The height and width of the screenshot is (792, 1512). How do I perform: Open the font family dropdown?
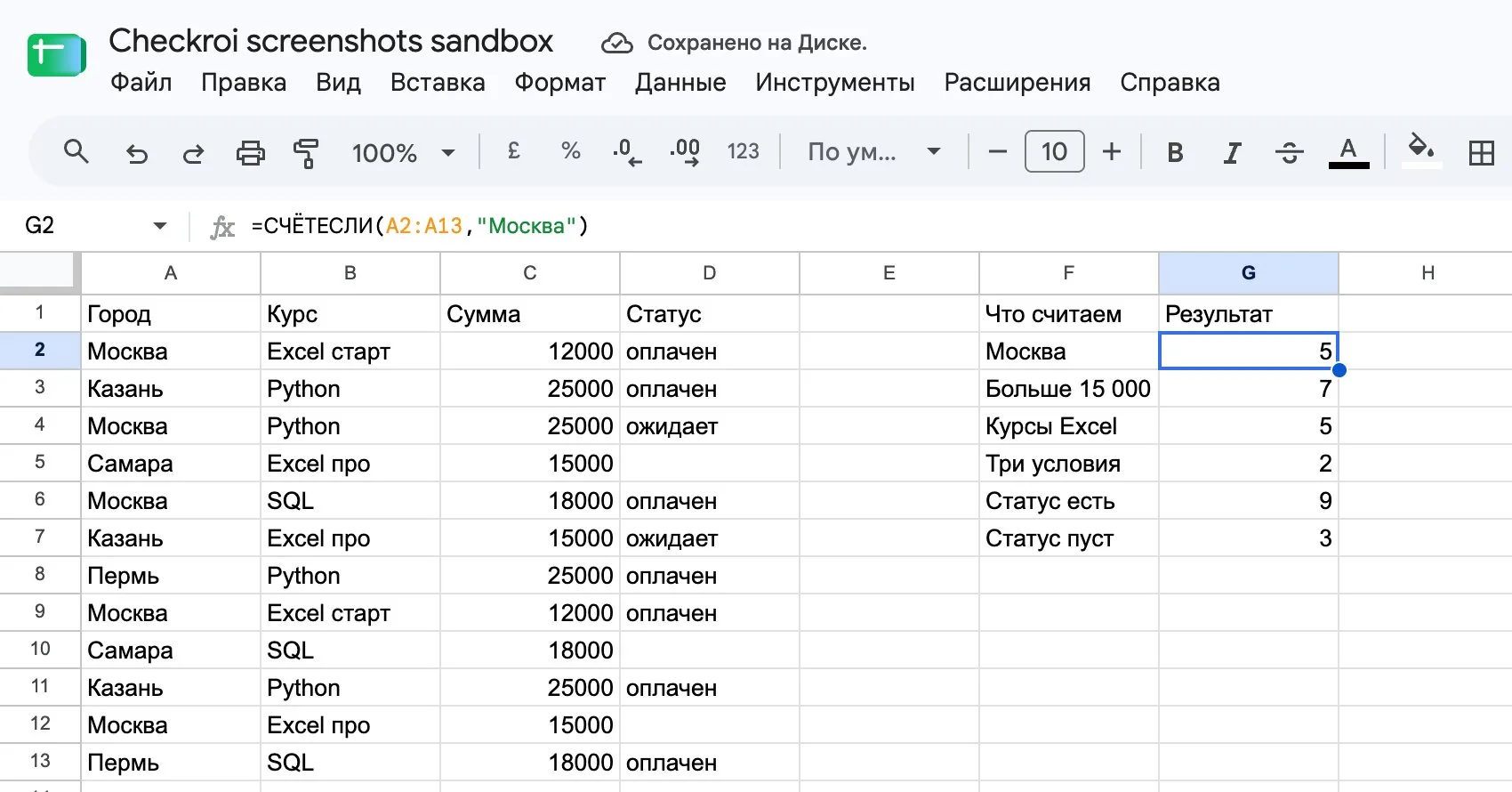click(x=874, y=152)
